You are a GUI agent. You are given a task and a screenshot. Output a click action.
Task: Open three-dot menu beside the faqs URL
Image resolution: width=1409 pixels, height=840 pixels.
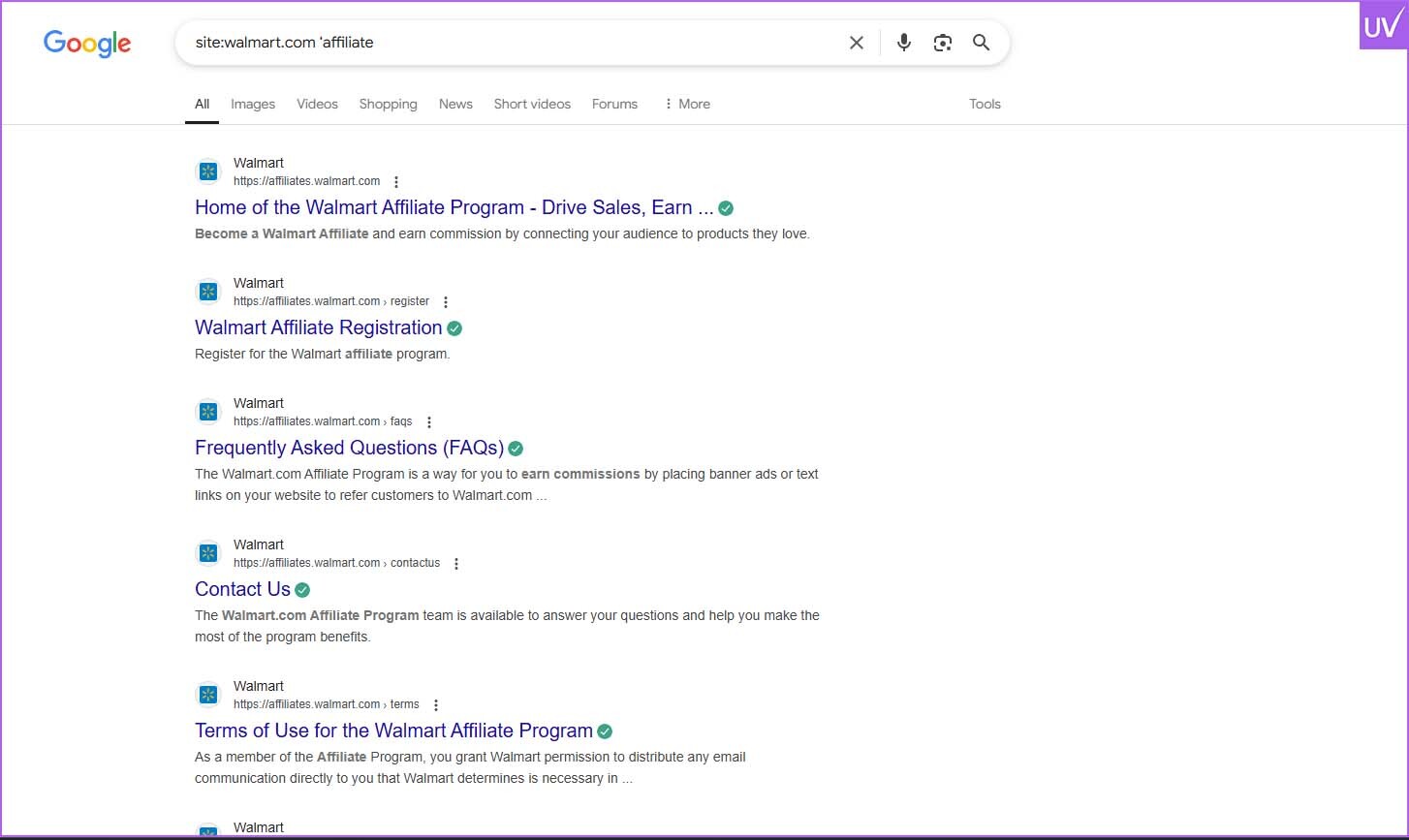tap(429, 422)
